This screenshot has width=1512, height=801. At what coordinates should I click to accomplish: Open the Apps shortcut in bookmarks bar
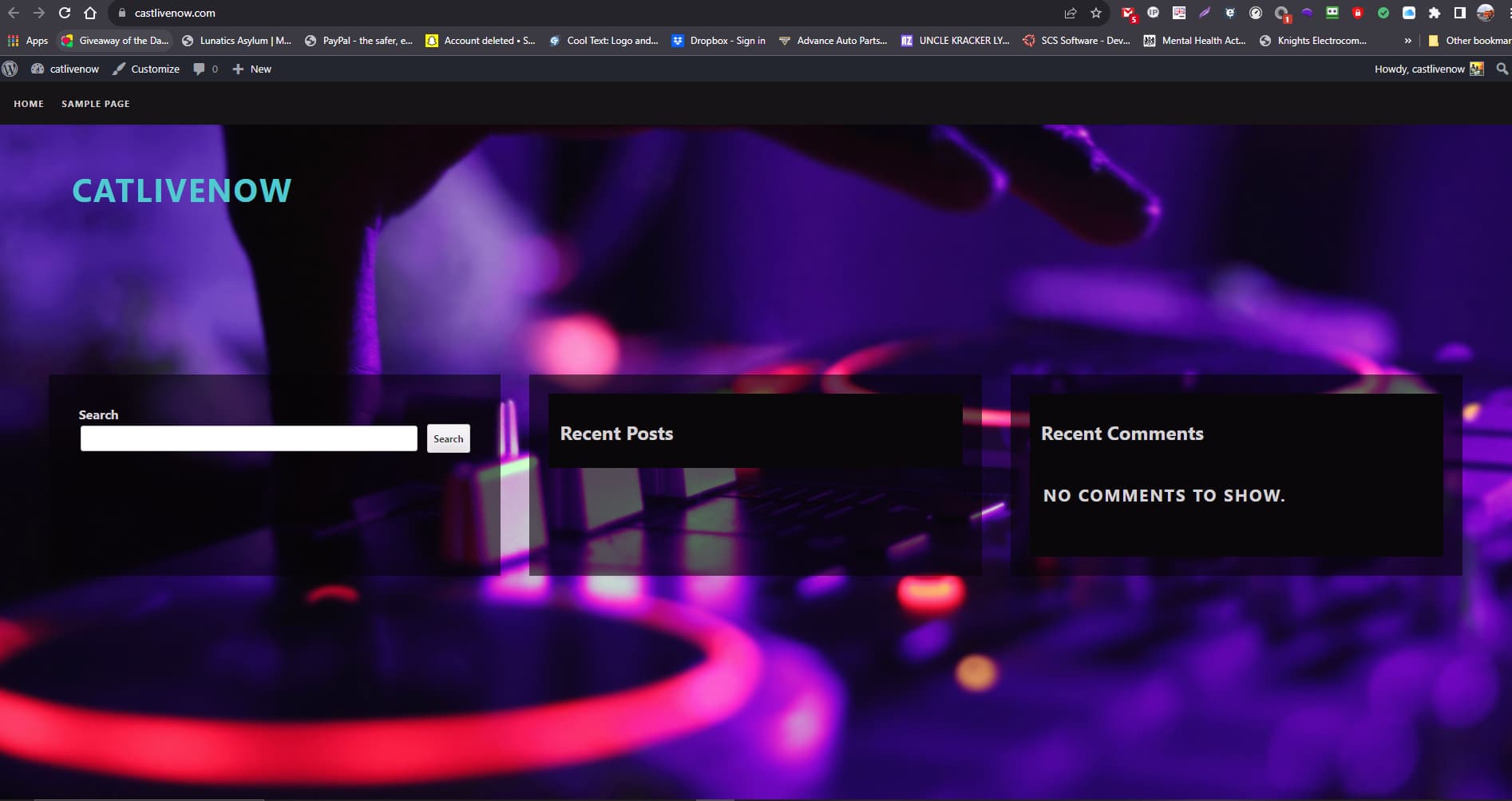[28, 41]
